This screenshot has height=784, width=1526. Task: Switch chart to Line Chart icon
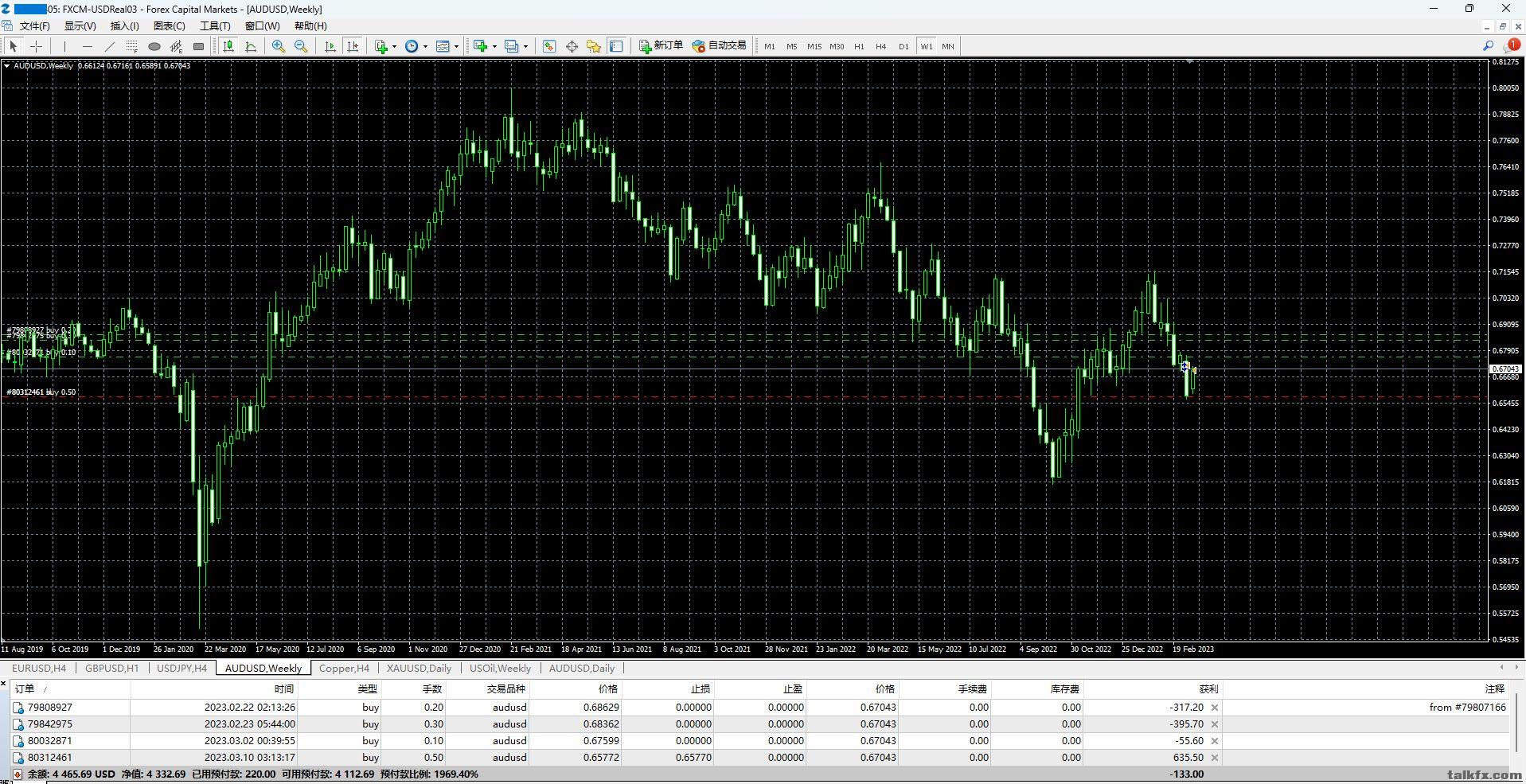(x=251, y=46)
